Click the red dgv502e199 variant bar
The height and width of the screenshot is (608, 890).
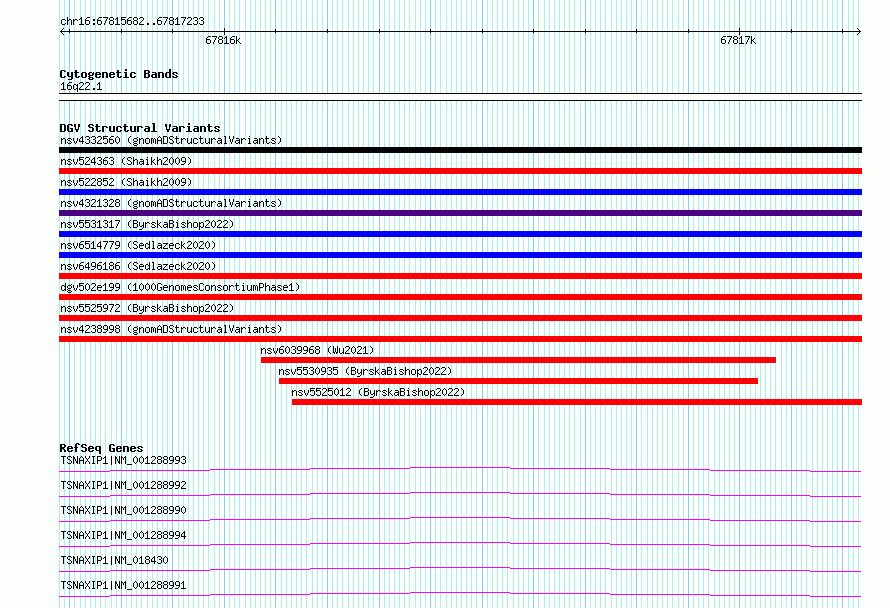(460, 297)
